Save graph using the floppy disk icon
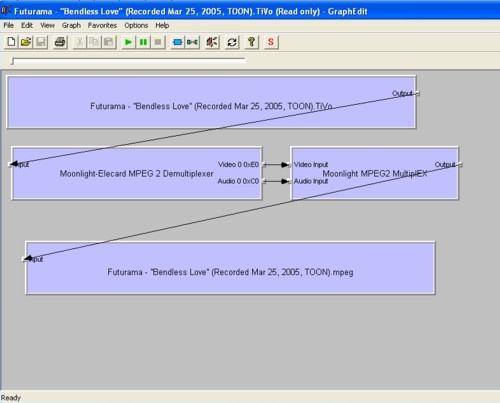 (41, 42)
